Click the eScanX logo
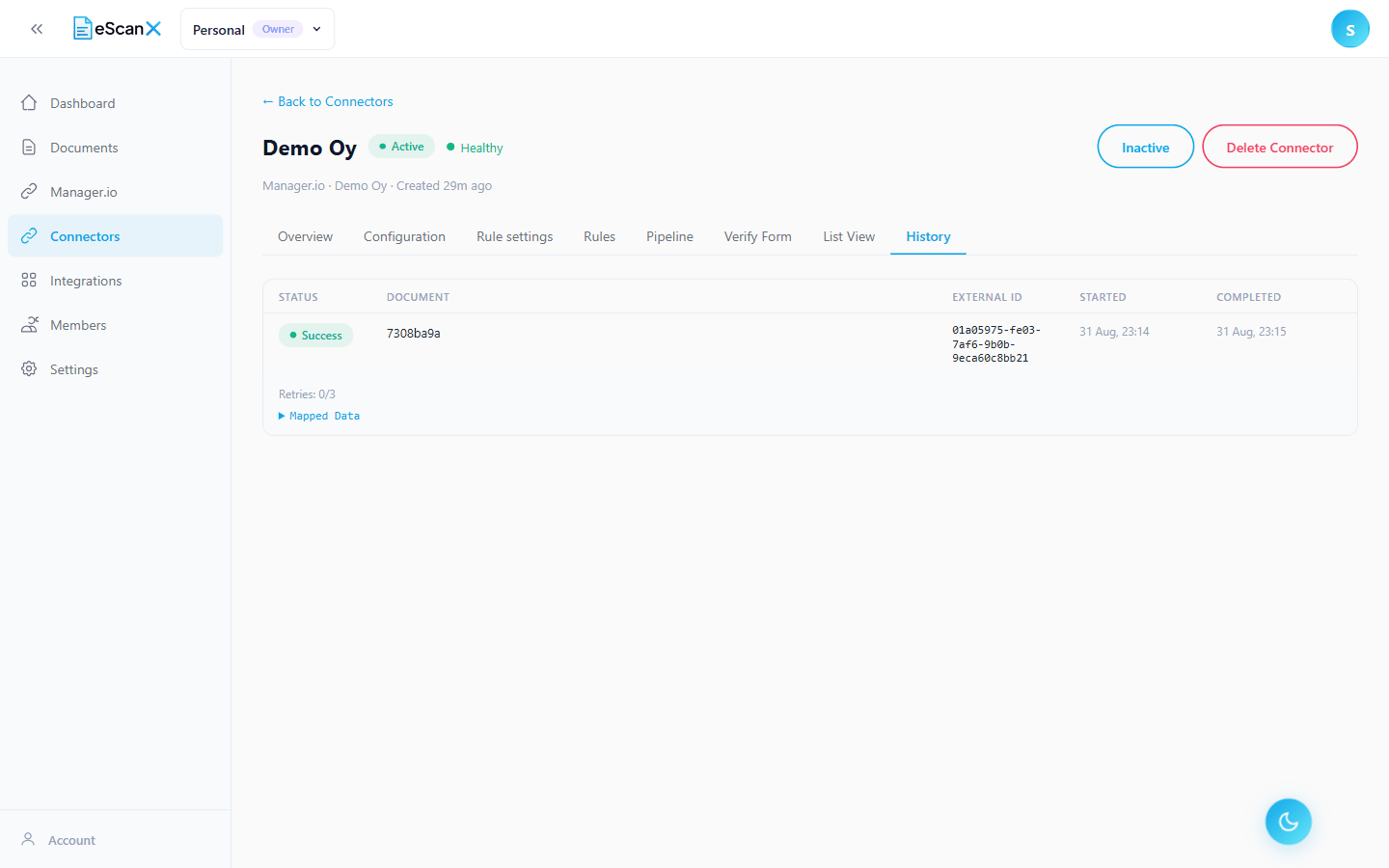Image resolution: width=1389 pixels, height=868 pixels. click(117, 29)
